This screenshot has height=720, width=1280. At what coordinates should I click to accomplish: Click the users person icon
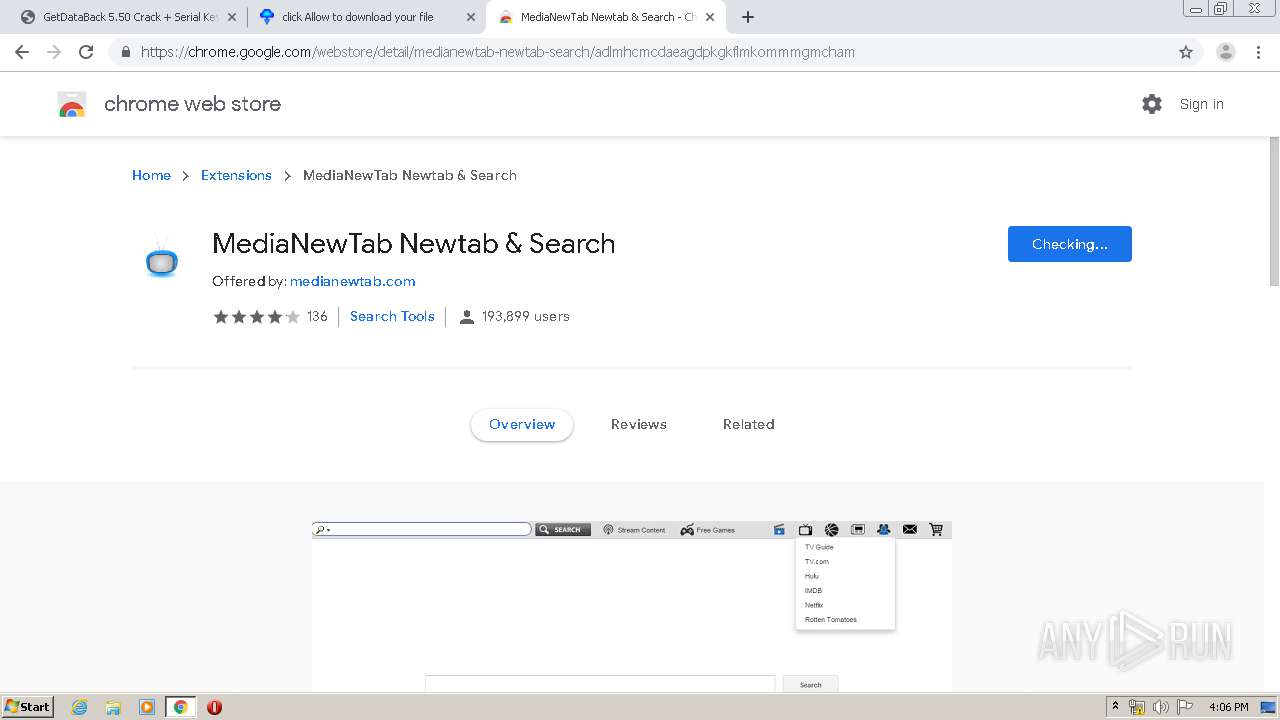466,317
